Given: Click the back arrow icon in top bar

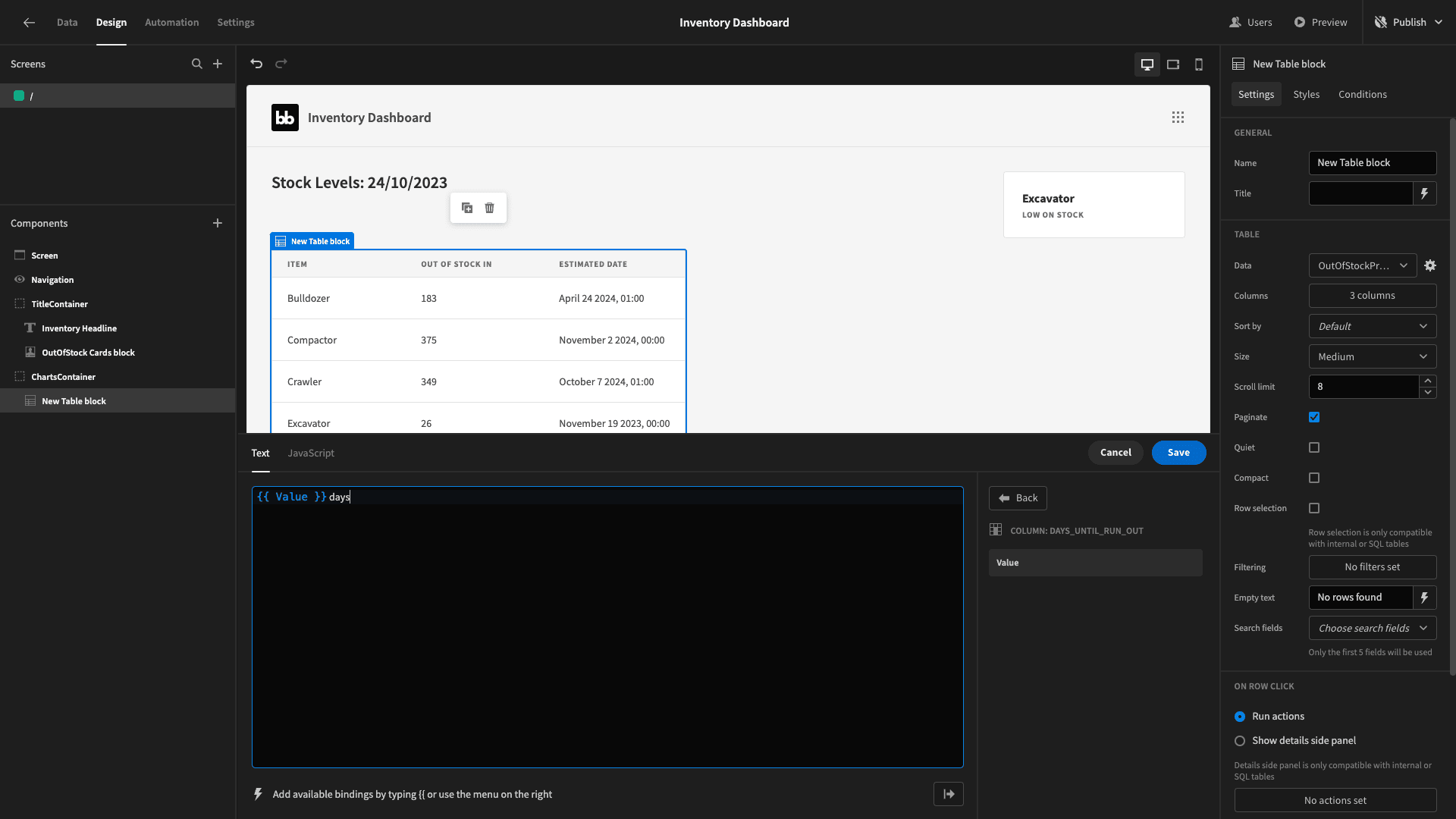Looking at the screenshot, I should (29, 23).
